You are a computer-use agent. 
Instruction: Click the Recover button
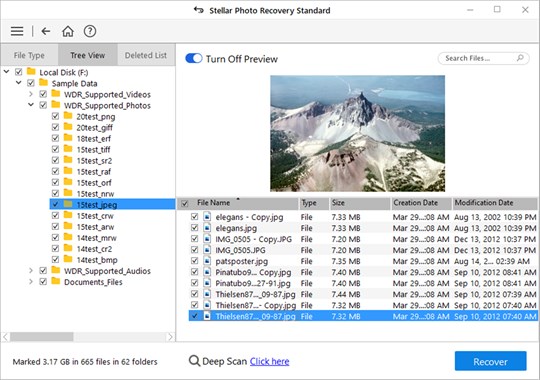point(490,361)
